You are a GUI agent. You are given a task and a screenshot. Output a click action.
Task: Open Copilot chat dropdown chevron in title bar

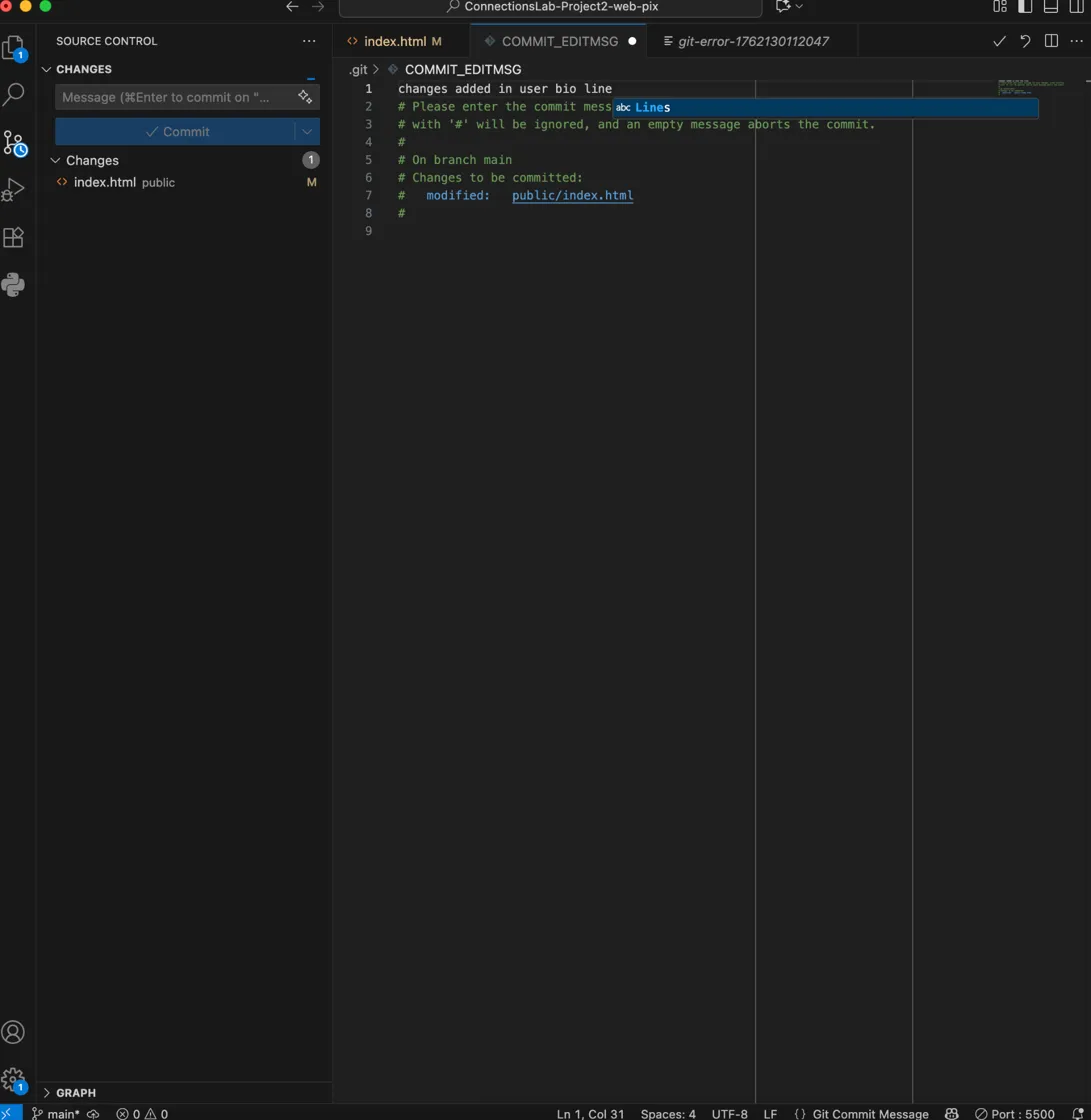[799, 6]
